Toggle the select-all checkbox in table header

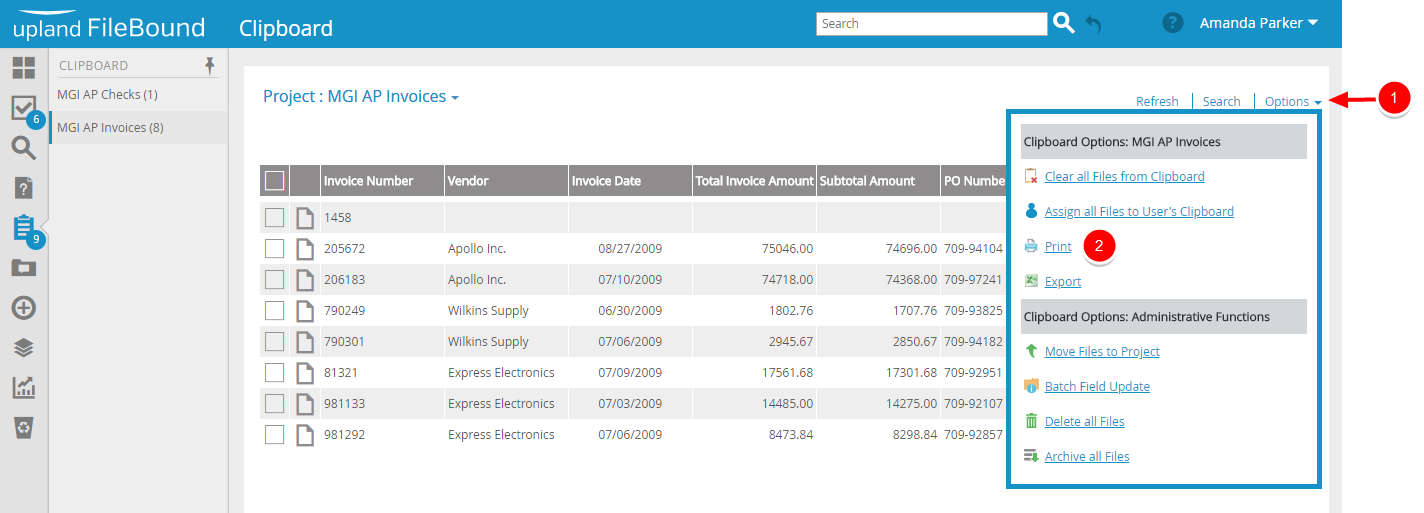(274, 181)
